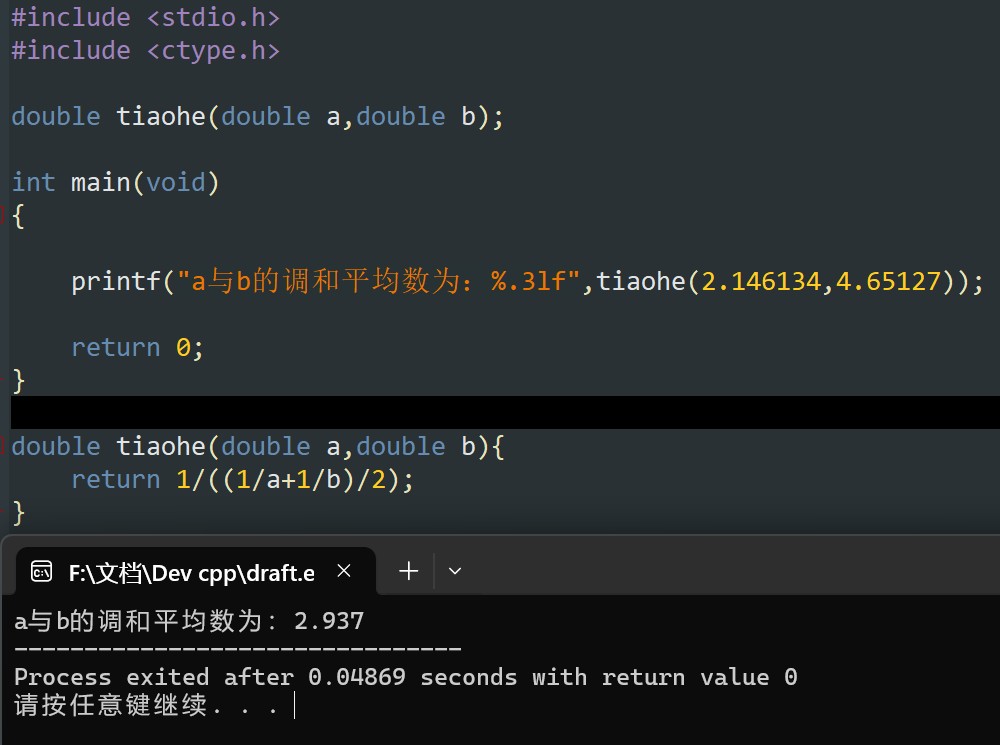1000x745 pixels.
Task: Expand the terminal profile dropdown chevron
Action: [x=455, y=571]
